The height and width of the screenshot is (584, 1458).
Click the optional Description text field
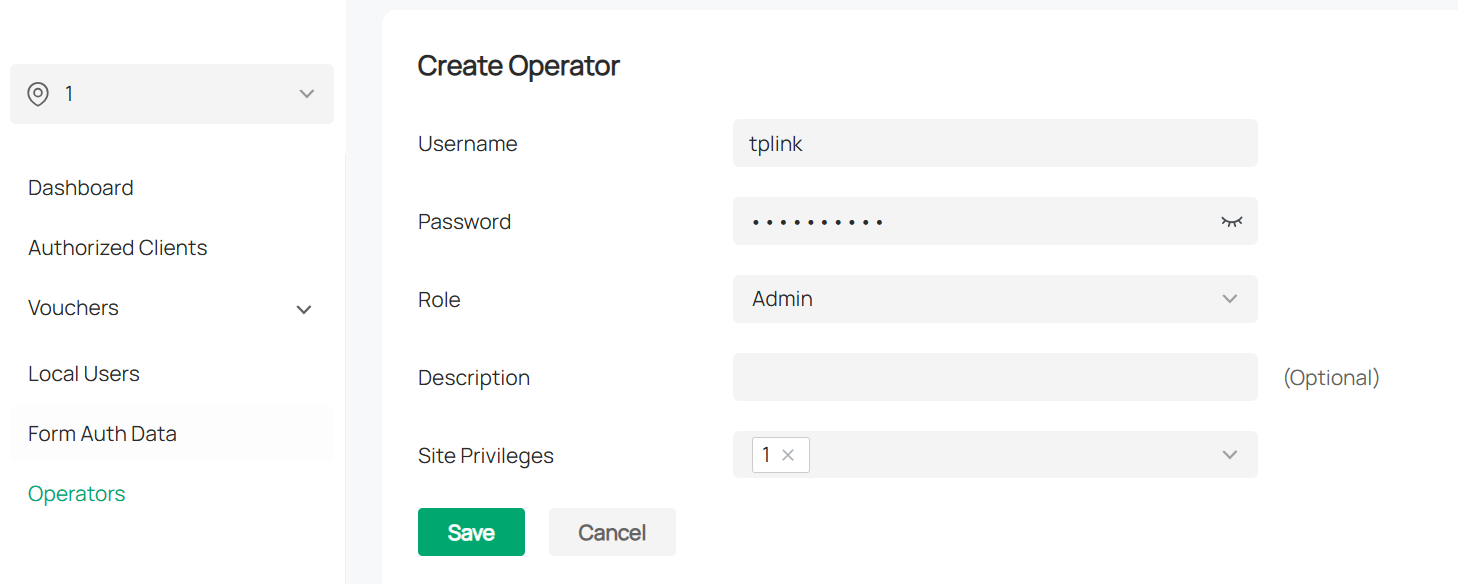coord(994,377)
